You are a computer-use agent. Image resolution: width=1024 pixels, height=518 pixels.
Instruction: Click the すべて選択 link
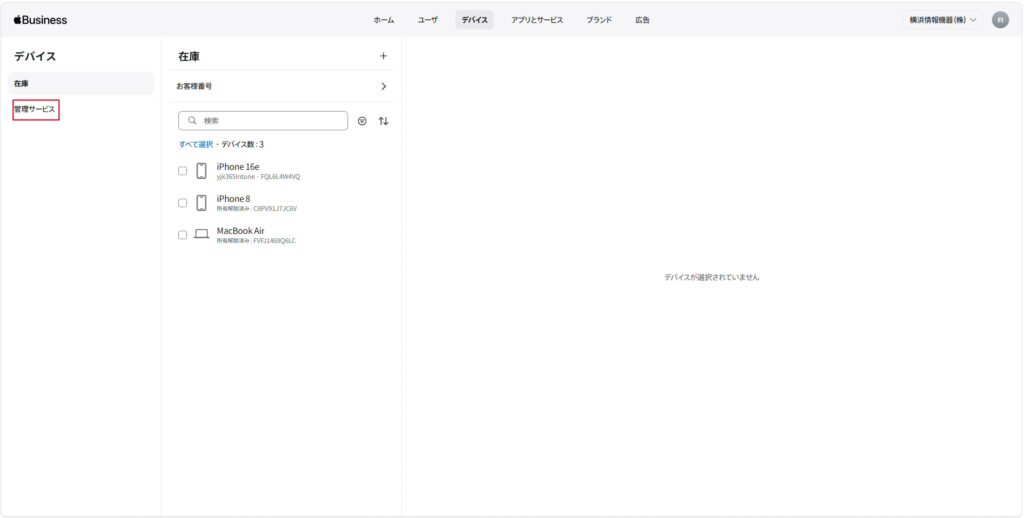(196, 144)
